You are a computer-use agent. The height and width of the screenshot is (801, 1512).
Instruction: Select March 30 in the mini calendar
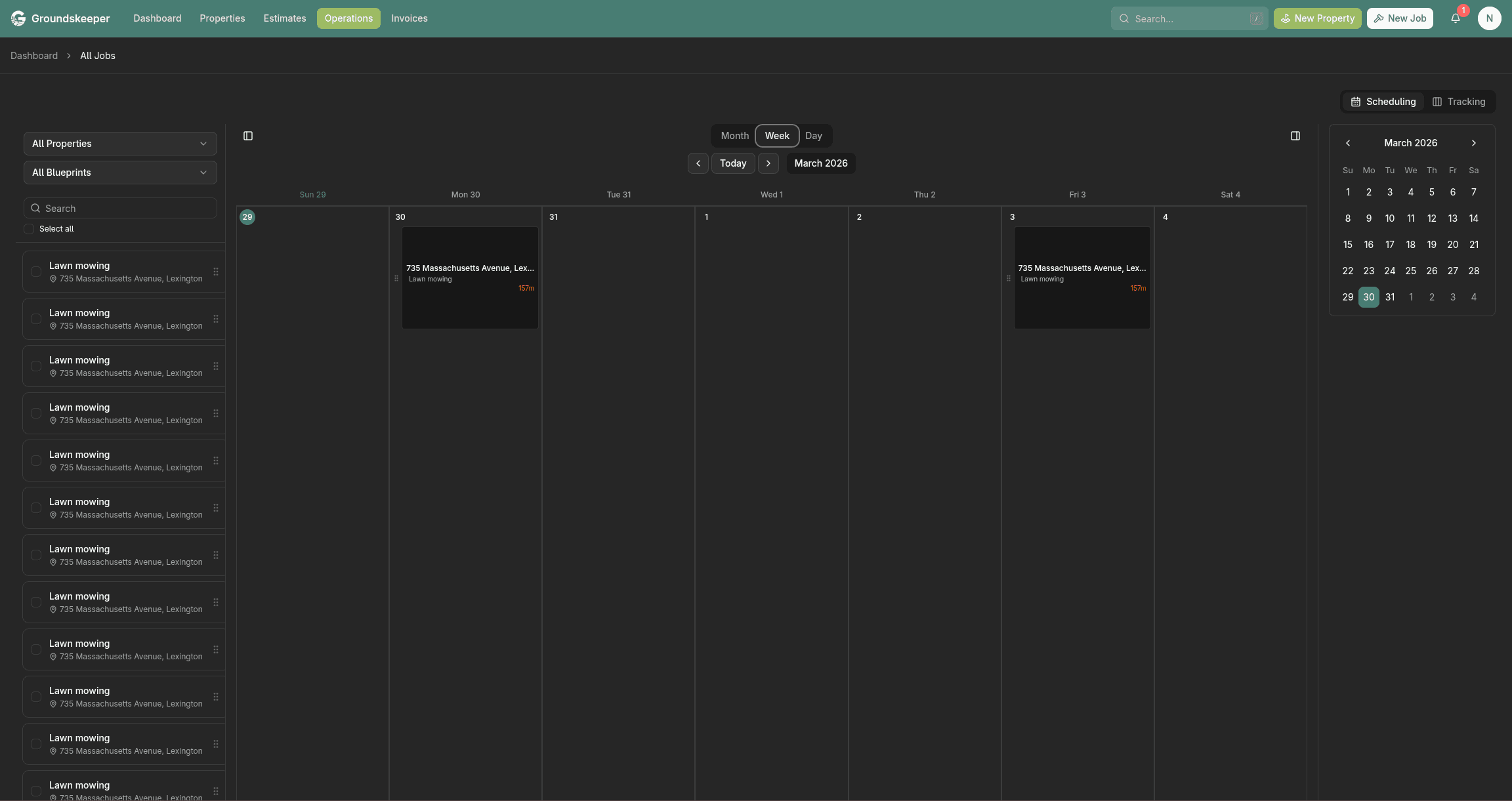click(x=1369, y=297)
